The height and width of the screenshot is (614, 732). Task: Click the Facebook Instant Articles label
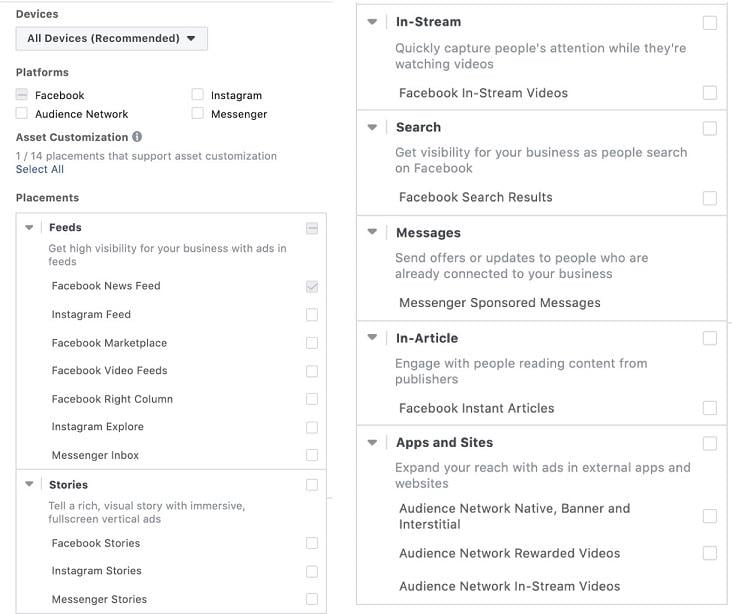tap(476, 408)
